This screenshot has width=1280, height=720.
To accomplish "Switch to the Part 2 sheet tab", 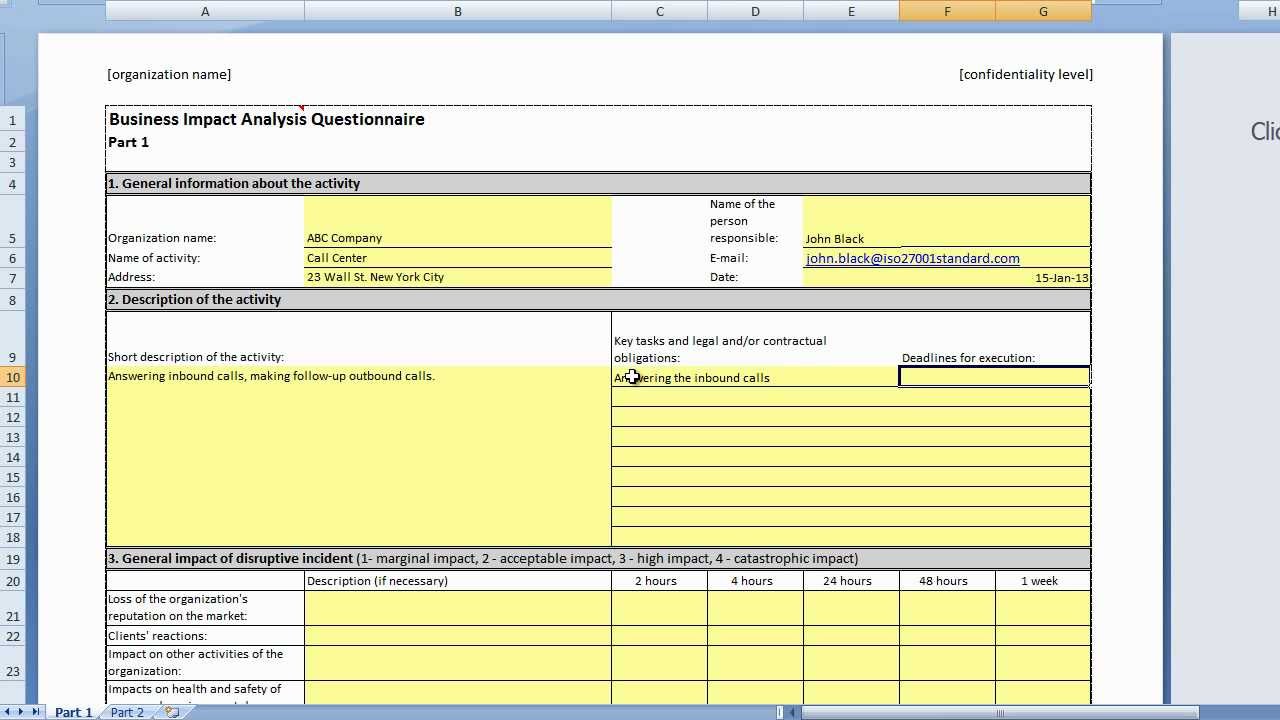I will pos(127,712).
